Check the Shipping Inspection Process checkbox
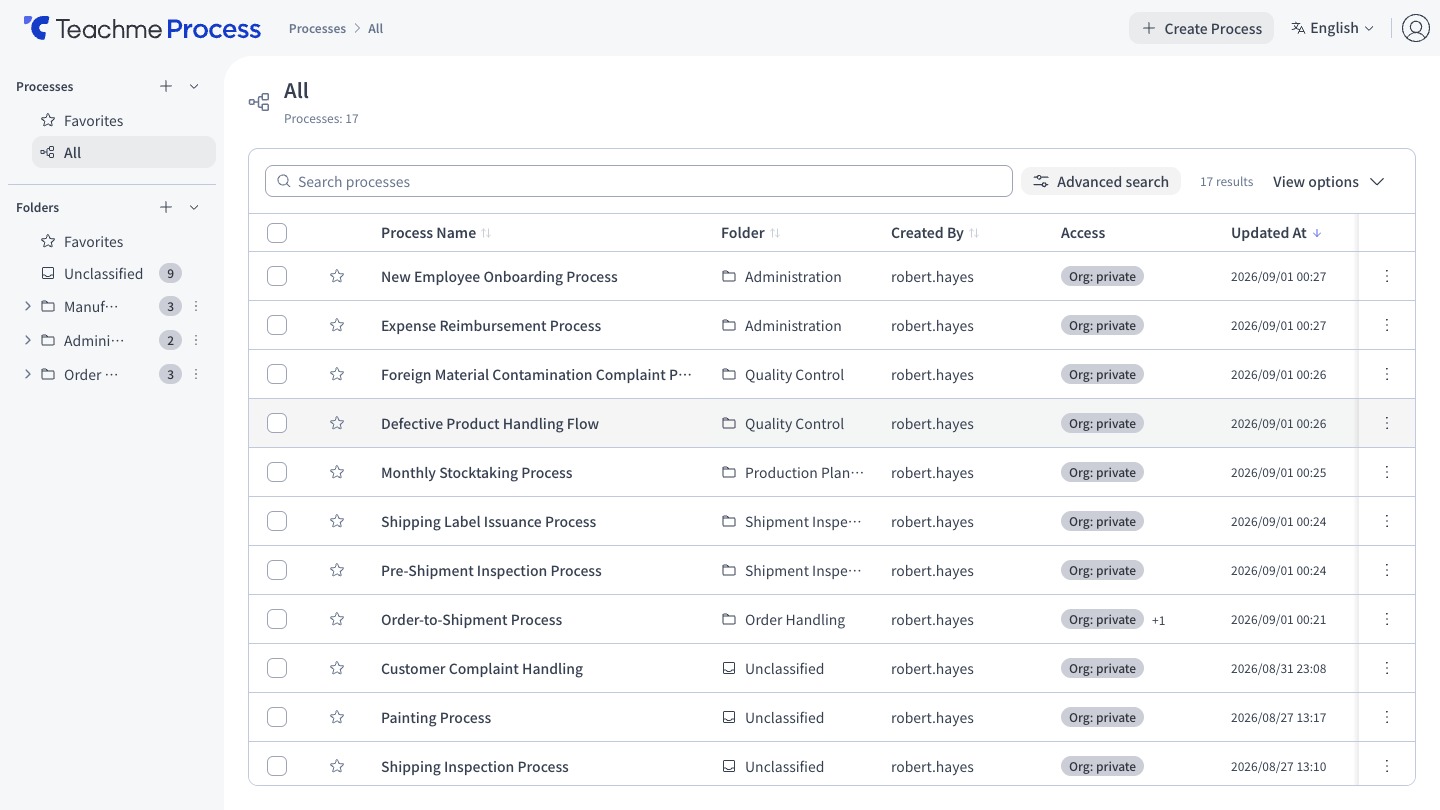This screenshot has height=810, width=1440. tap(277, 766)
